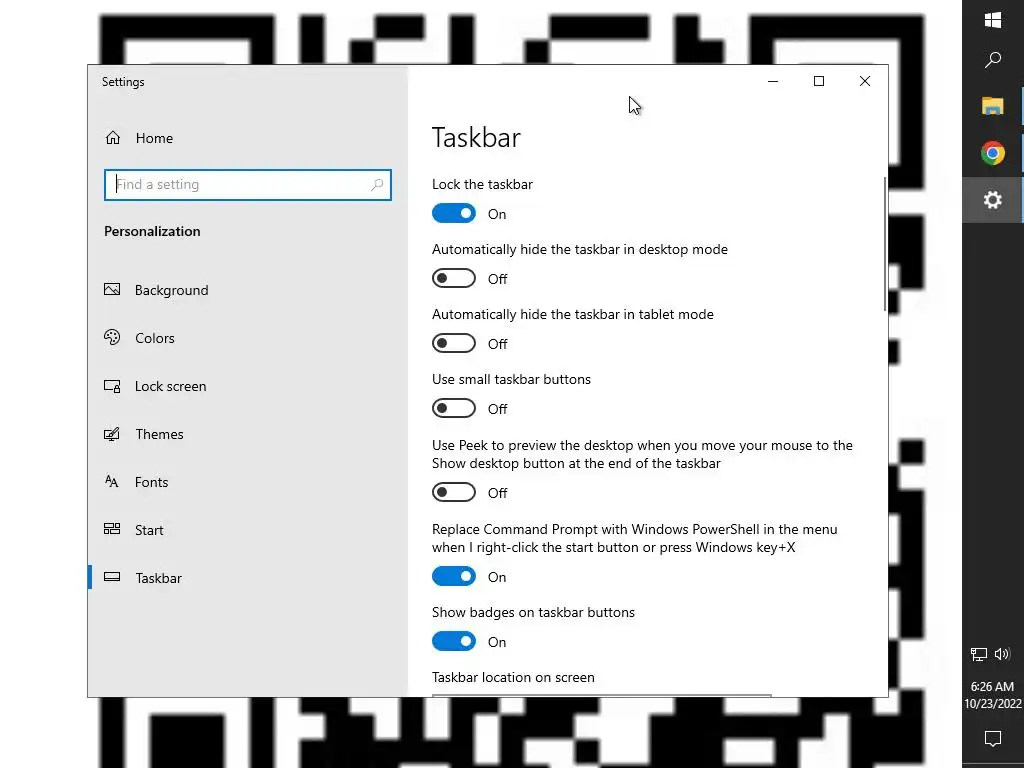Focus the Find a setting box
This screenshot has width=1024, height=768.
pos(248,185)
